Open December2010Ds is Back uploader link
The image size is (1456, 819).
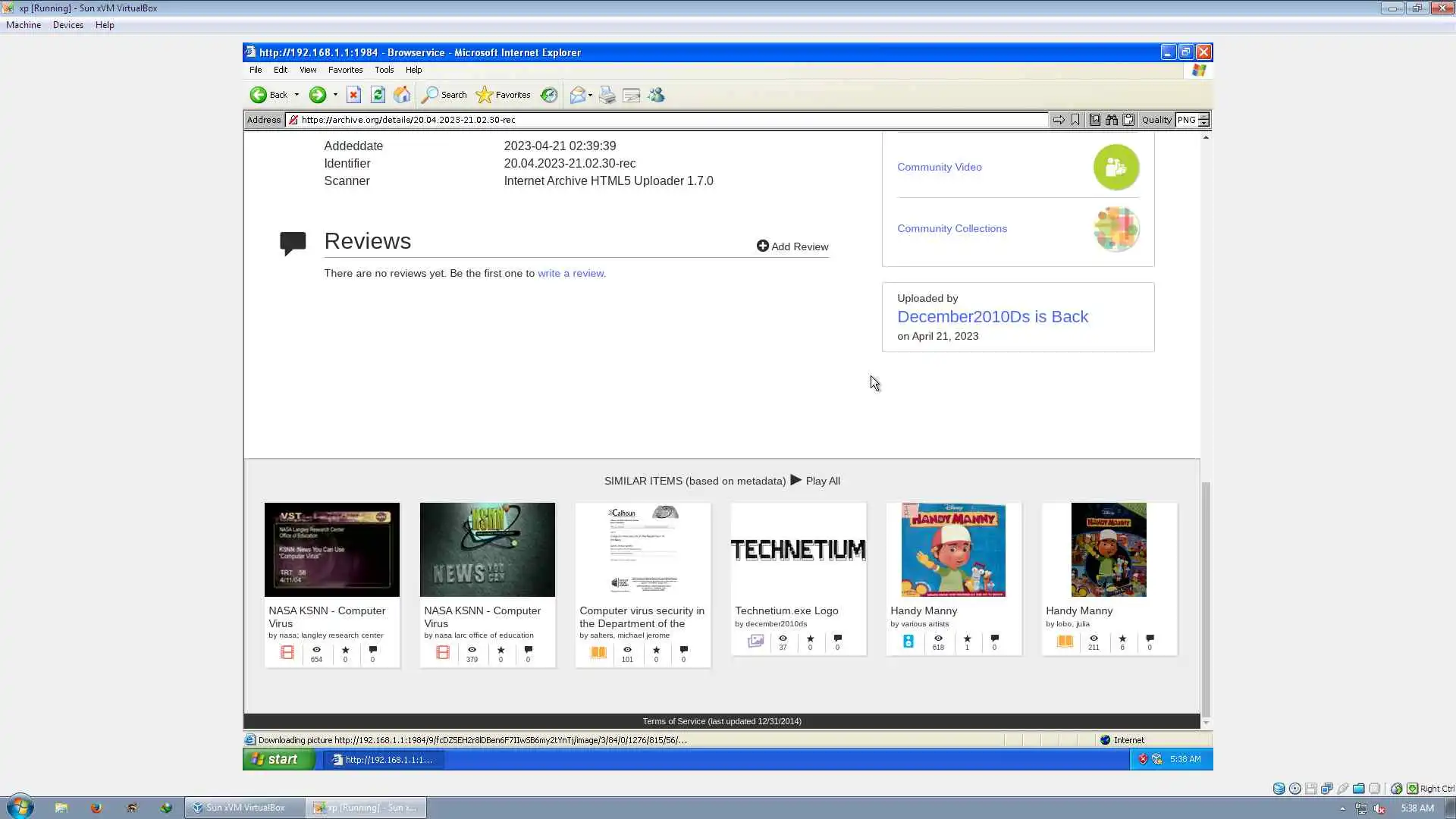coord(992,317)
